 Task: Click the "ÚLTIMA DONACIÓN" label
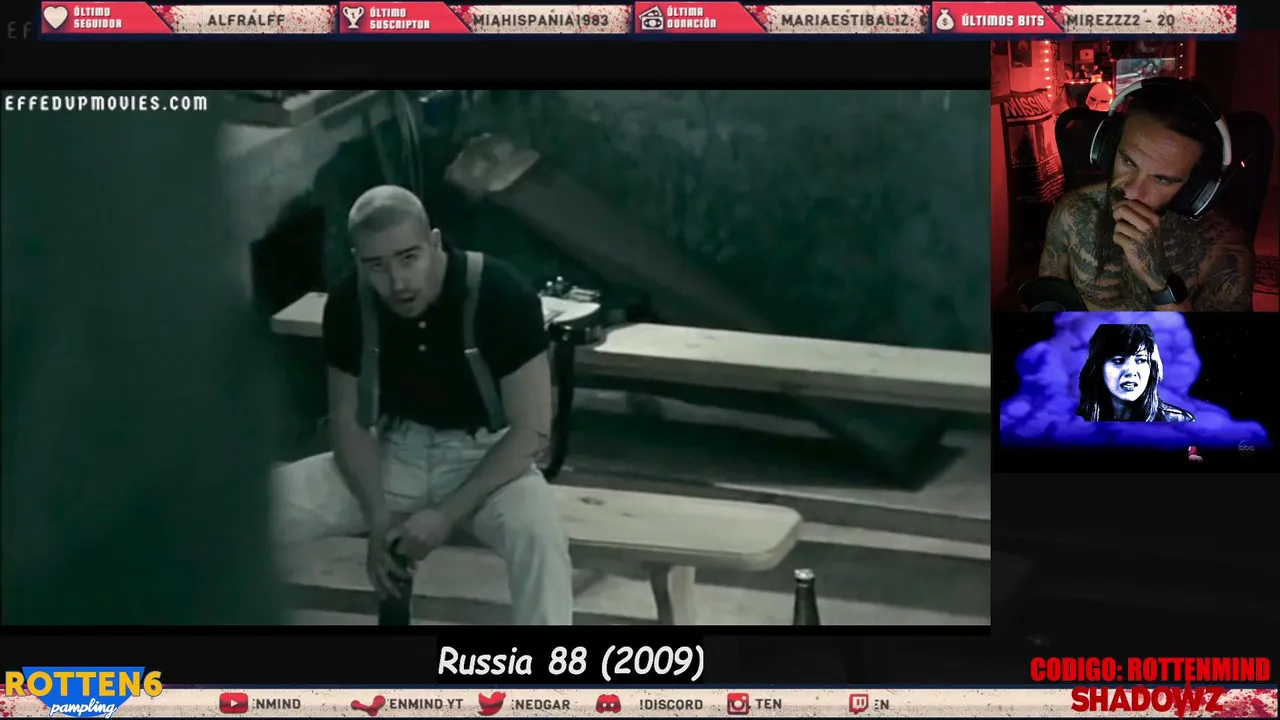pyautogui.click(x=692, y=18)
